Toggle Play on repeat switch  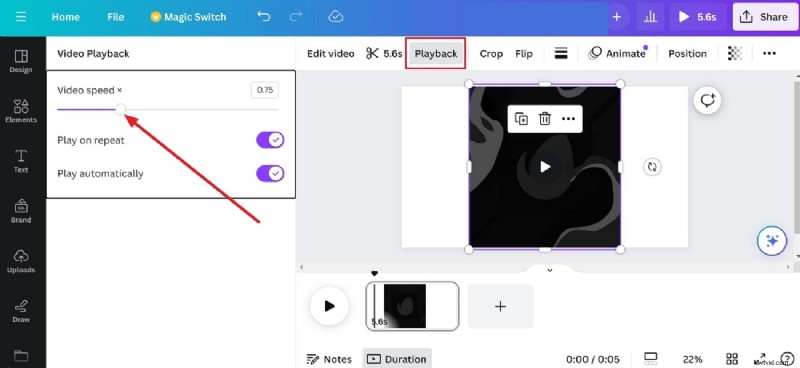click(270, 140)
